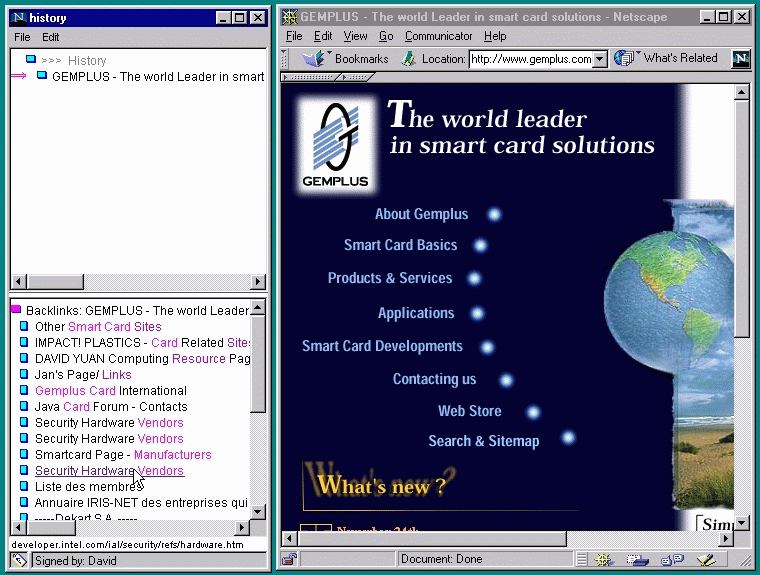Open backlink DAVID YUAN Computing Resource Page
This screenshot has width=760, height=575.
pyautogui.click(x=142, y=358)
